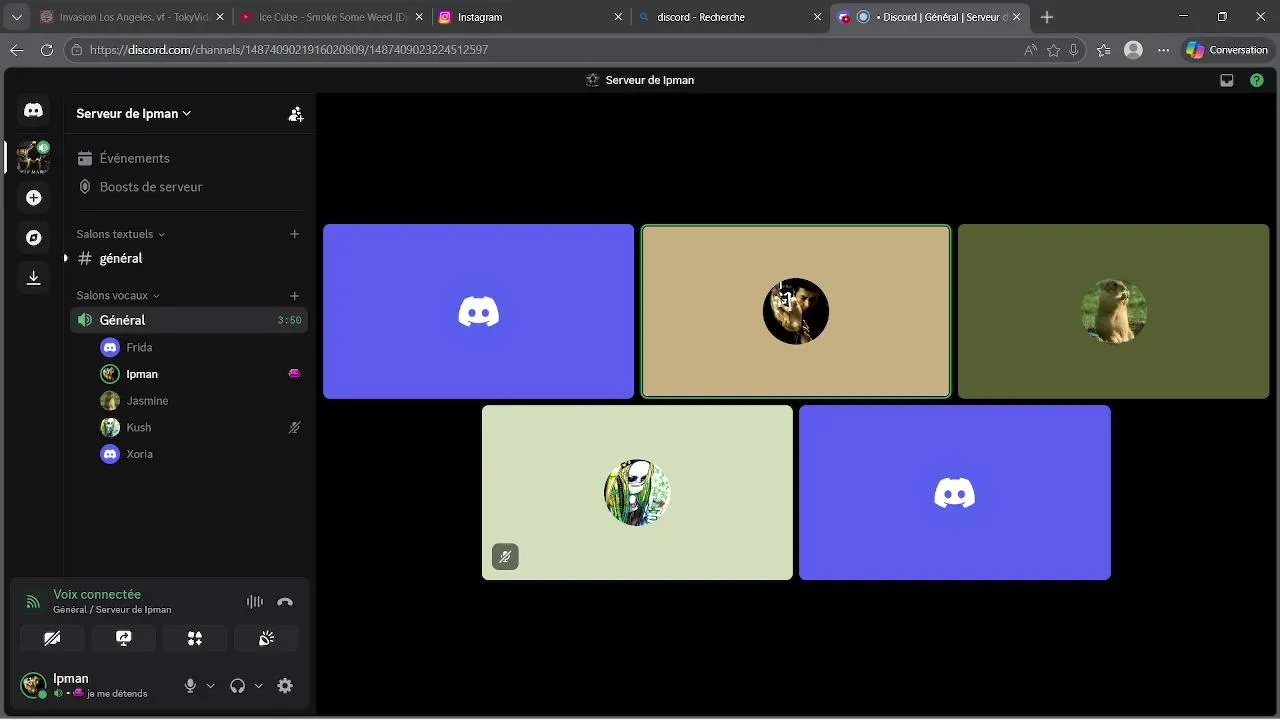The width and height of the screenshot is (1280, 720).
Task: Add page to favorites star
Action: click(1053, 50)
